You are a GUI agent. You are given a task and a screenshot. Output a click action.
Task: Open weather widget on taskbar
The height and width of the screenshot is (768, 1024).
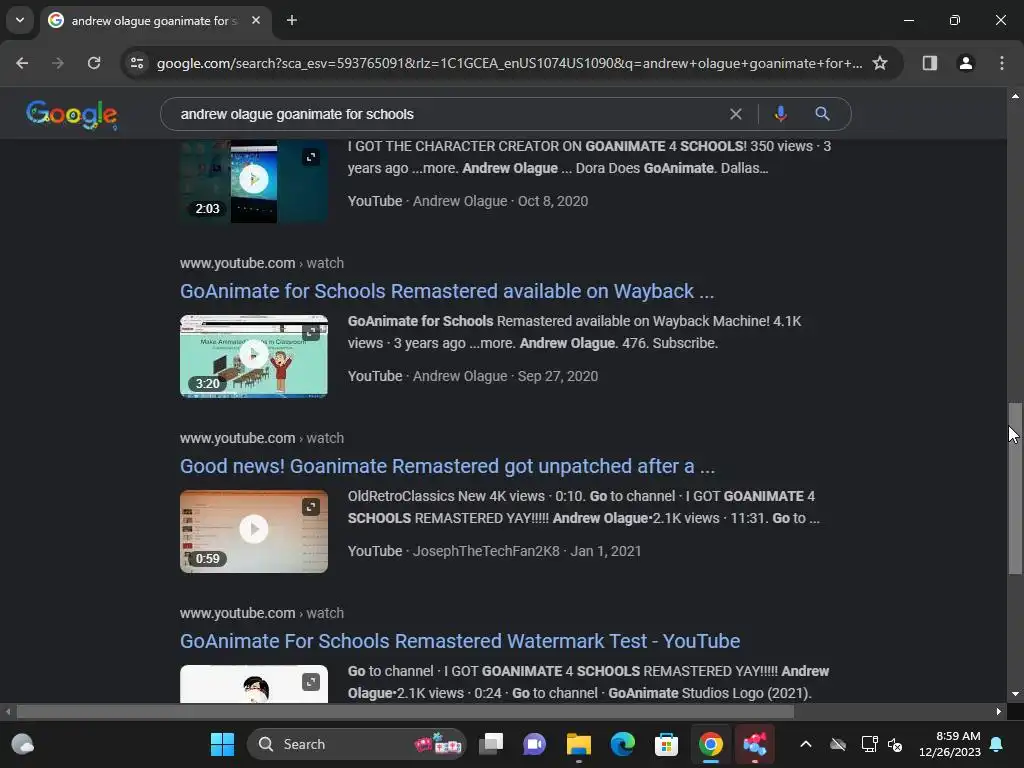click(x=23, y=744)
